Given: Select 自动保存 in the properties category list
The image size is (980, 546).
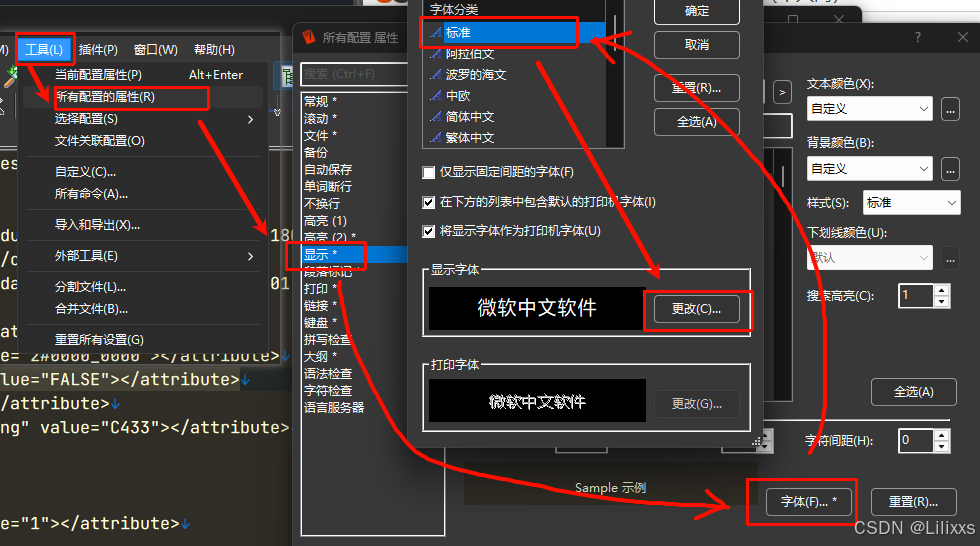Looking at the screenshot, I should 328,169.
